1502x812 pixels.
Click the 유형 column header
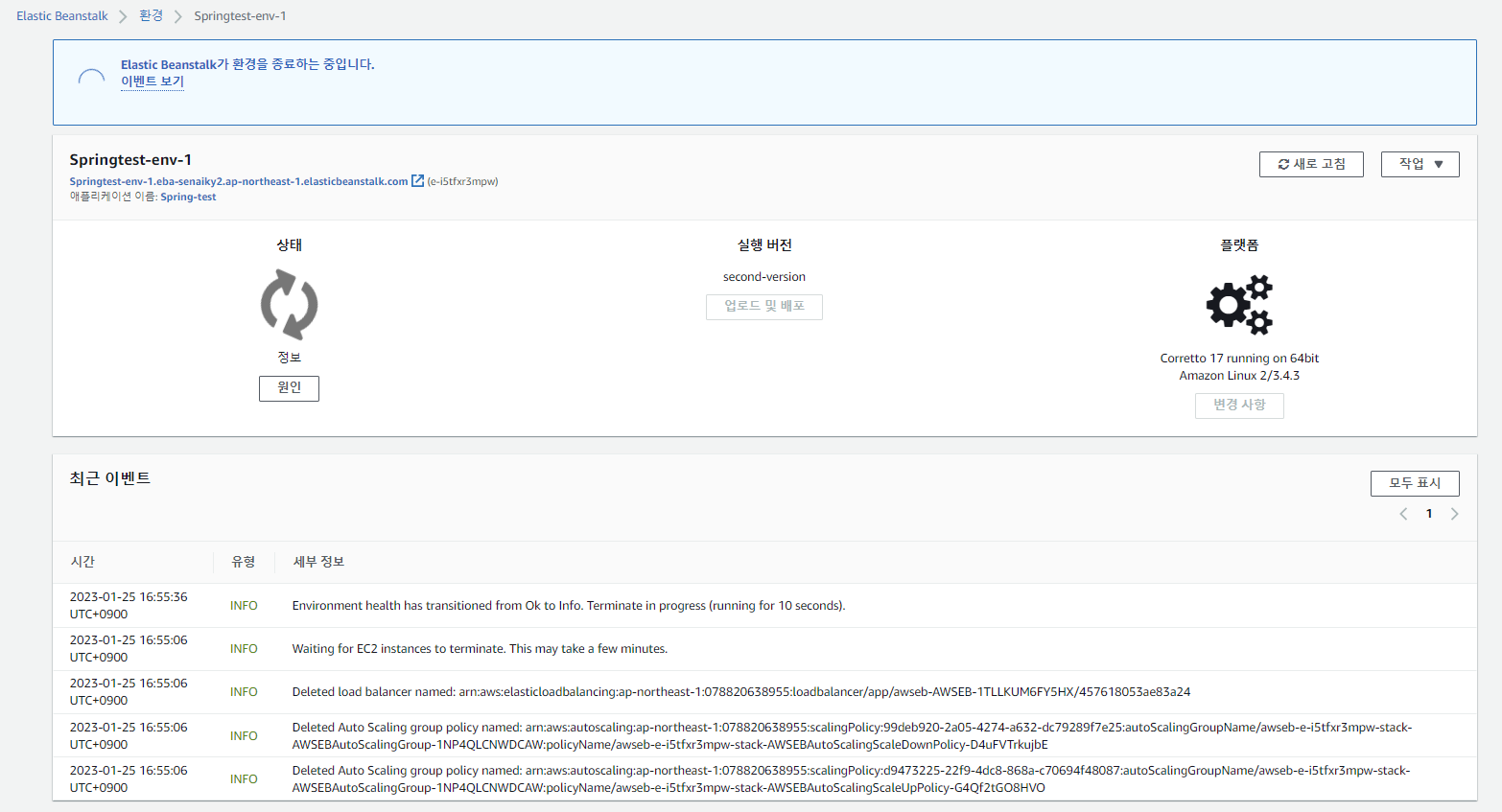click(244, 562)
